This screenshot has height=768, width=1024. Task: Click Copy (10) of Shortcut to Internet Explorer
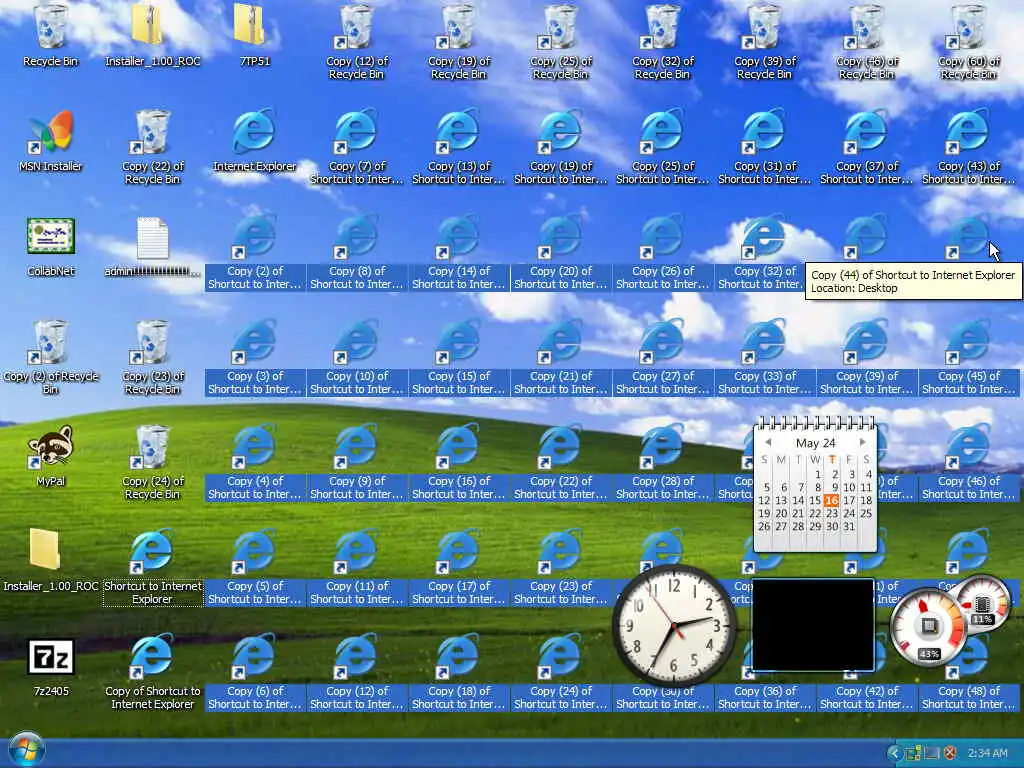(356, 357)
